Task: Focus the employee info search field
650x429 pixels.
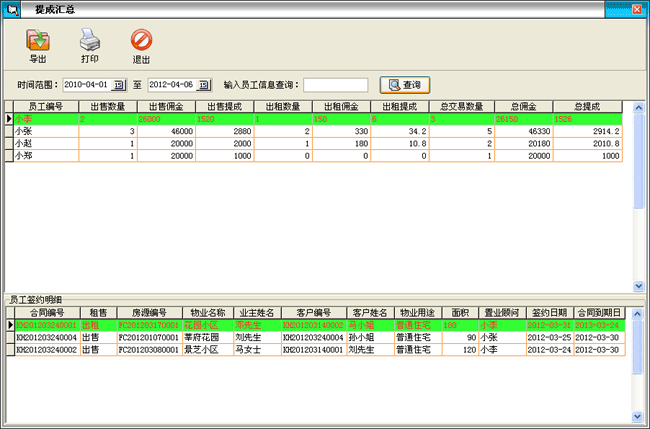Action: point(335,85)
